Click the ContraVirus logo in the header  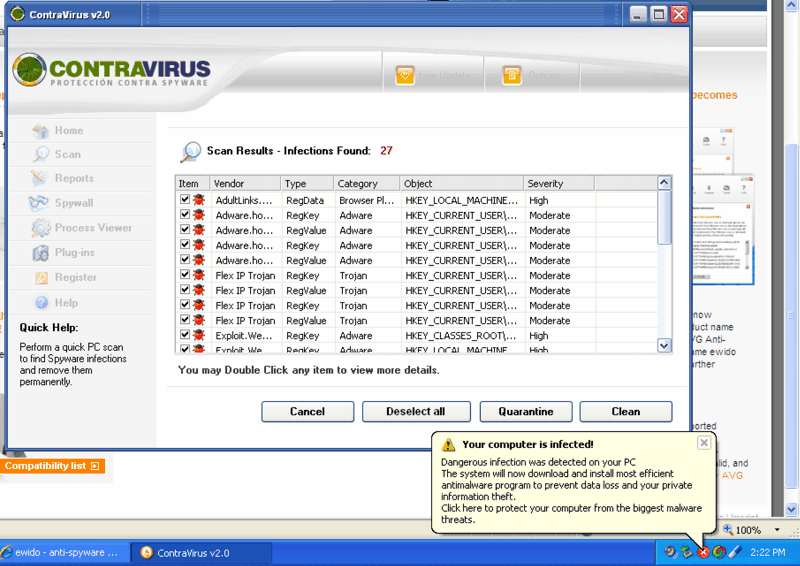(111, 70)
